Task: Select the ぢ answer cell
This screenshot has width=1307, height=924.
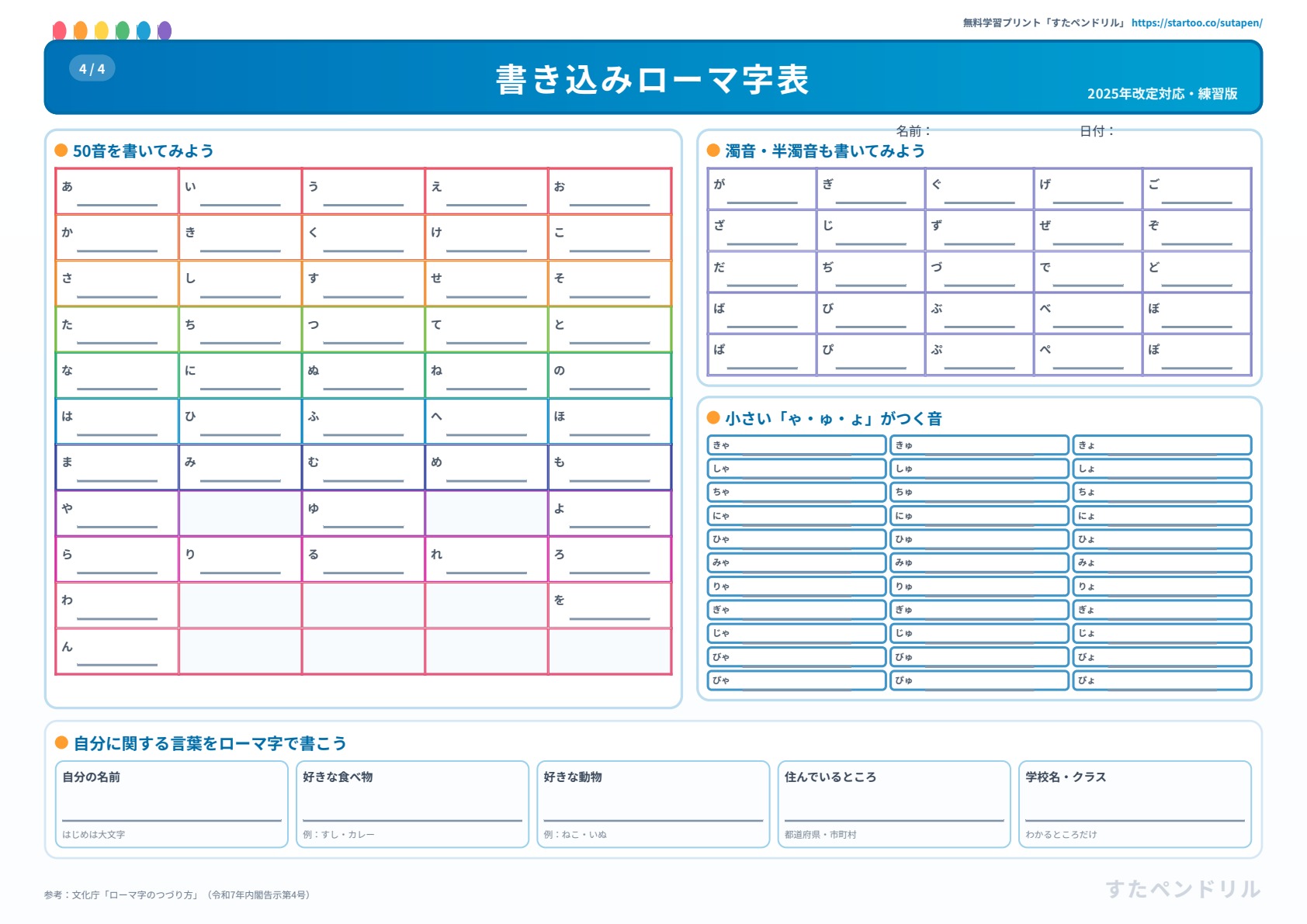Action: click(871, 272)
